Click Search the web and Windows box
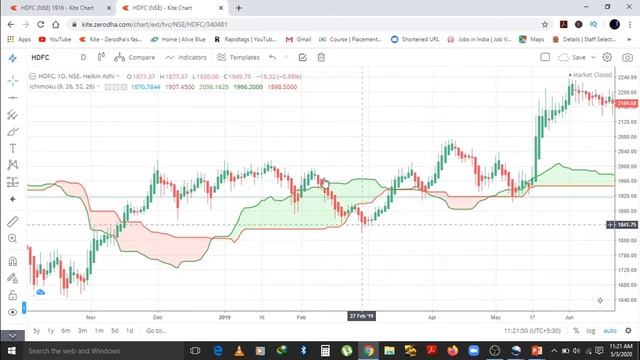This screenshot has height=360, width=640. tap(102, 351)
